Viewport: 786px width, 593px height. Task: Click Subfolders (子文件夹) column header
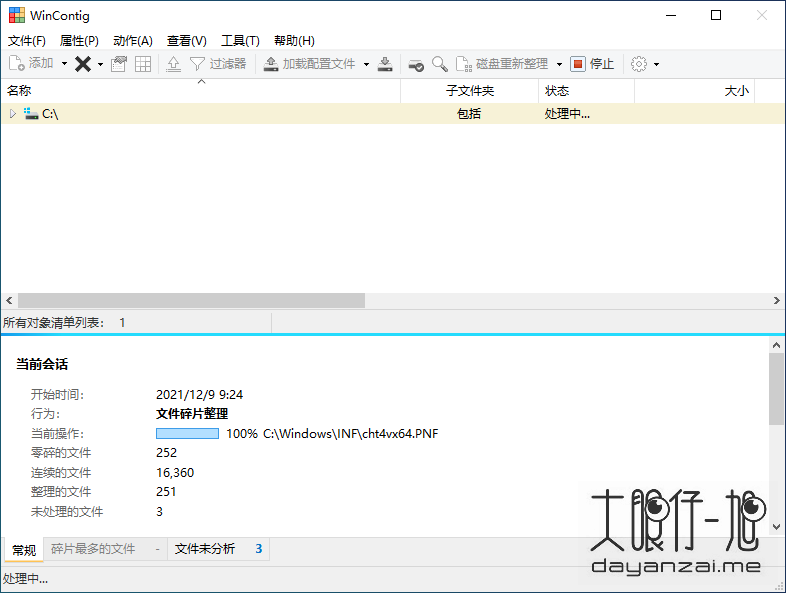(x=470, y=91)
